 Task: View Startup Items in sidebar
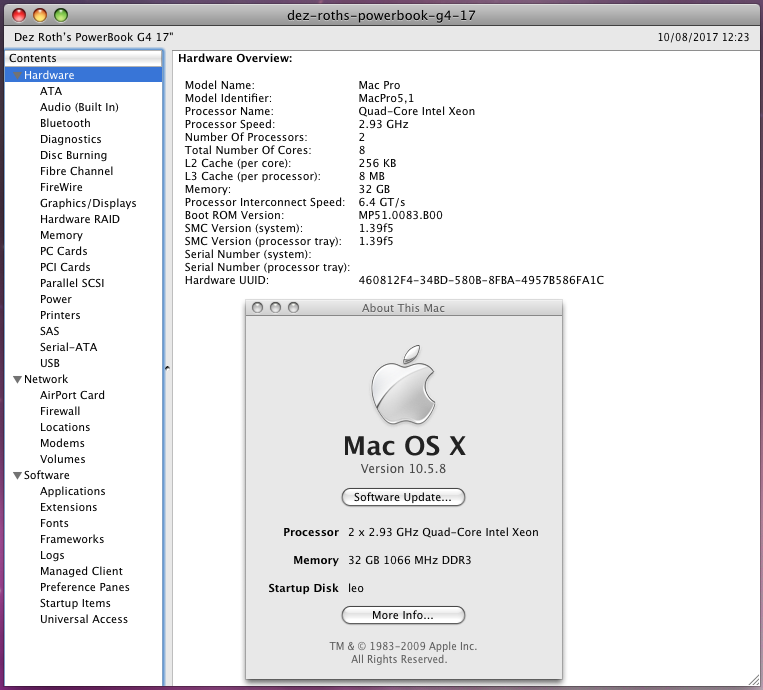(75, 603)
